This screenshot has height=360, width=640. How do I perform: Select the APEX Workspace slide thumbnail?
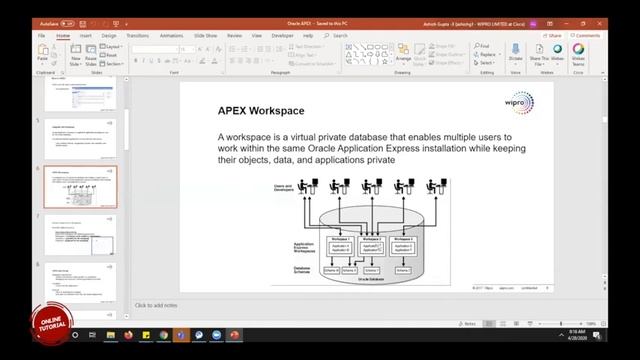pyautogui.click(x=80, y=187)
